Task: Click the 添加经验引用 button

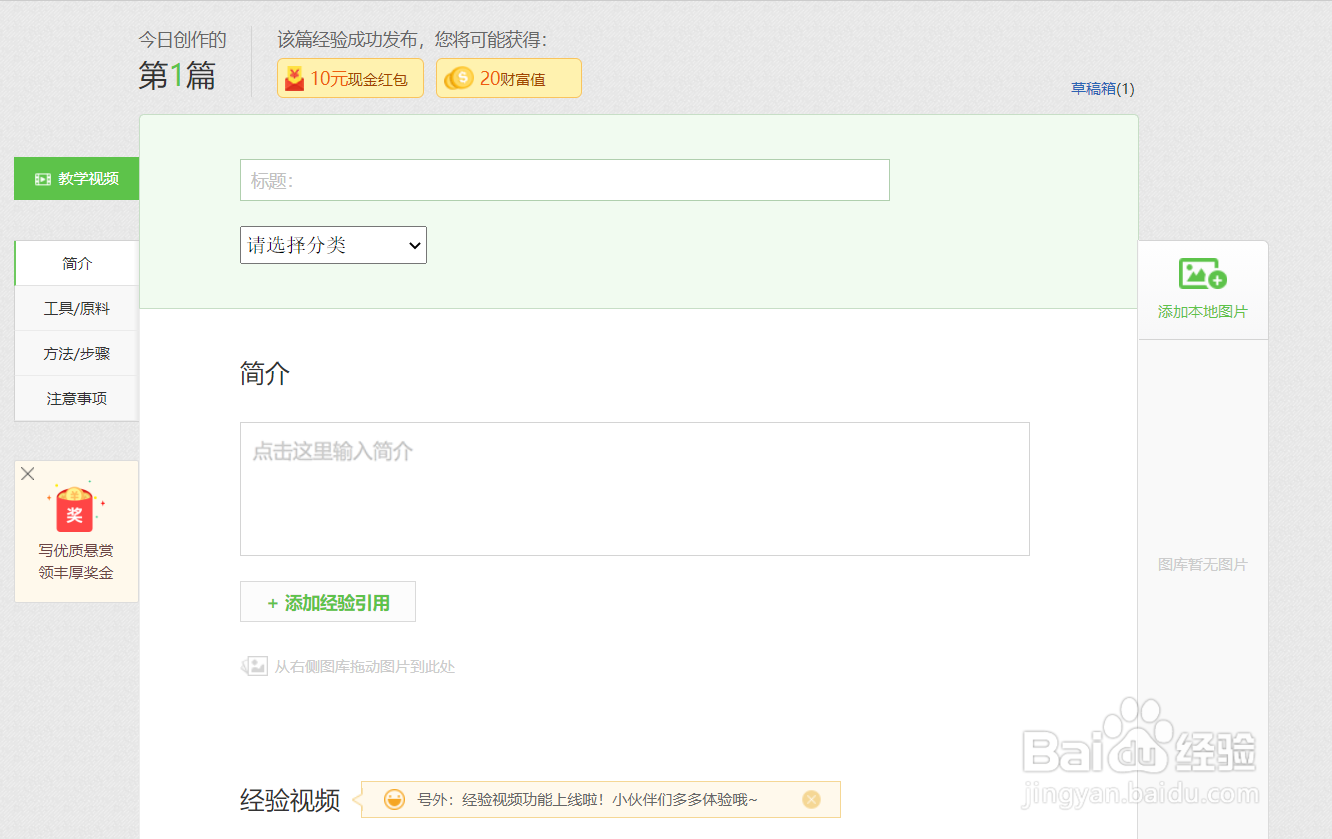Action: pos(327,601)
